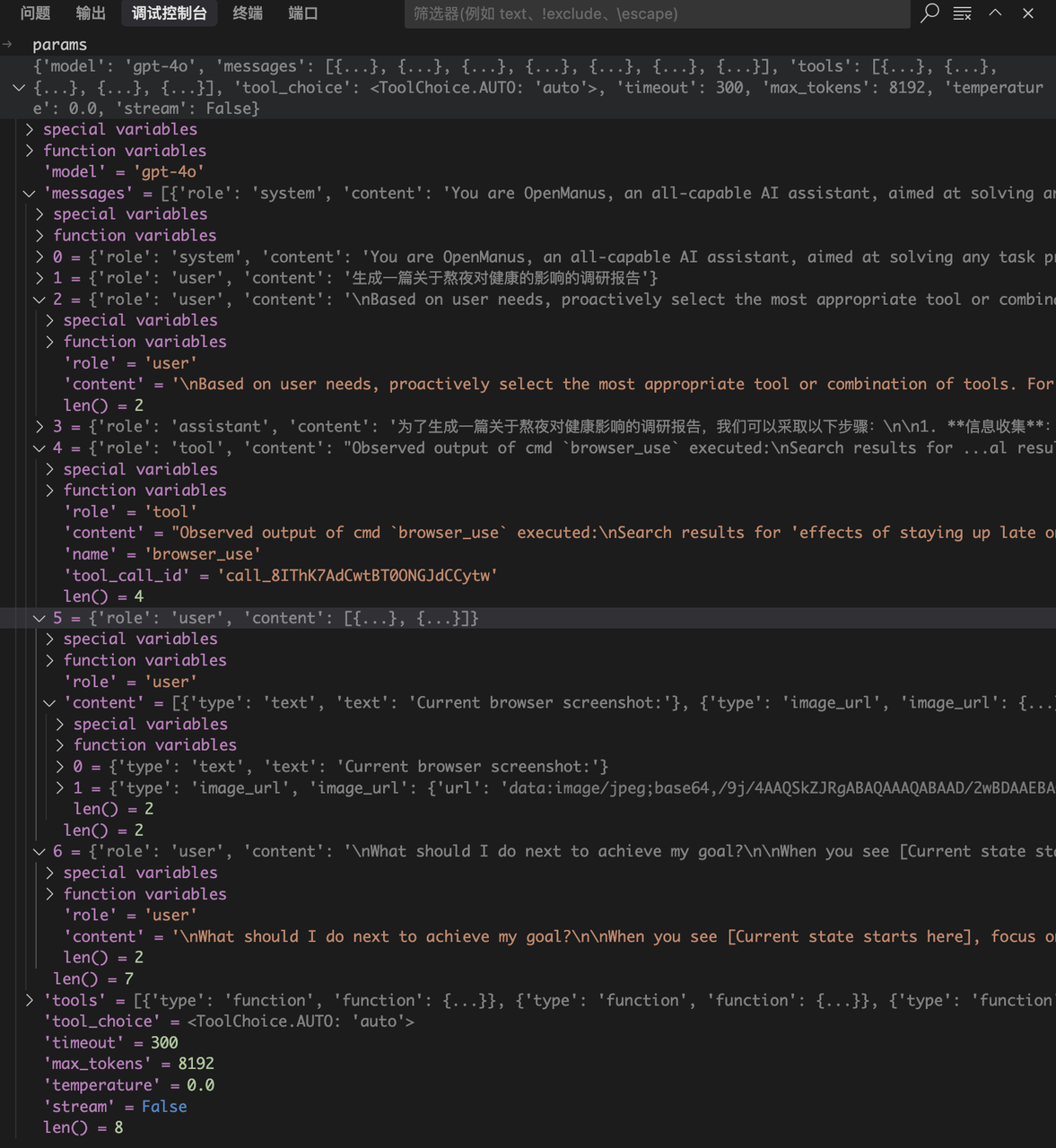
Task: Open the 输出 tab
Action: click(x=91, y=13)
